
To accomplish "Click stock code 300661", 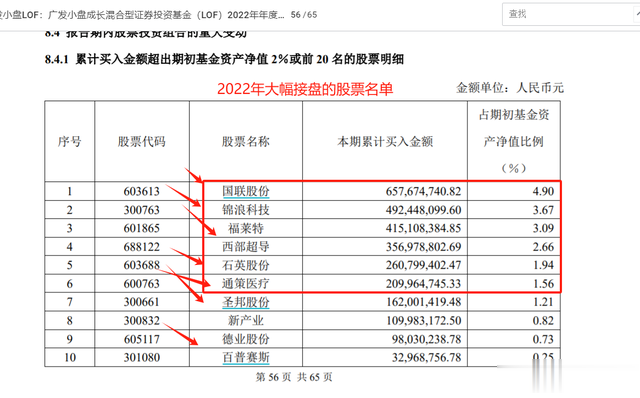I will [x=142, y=302].
